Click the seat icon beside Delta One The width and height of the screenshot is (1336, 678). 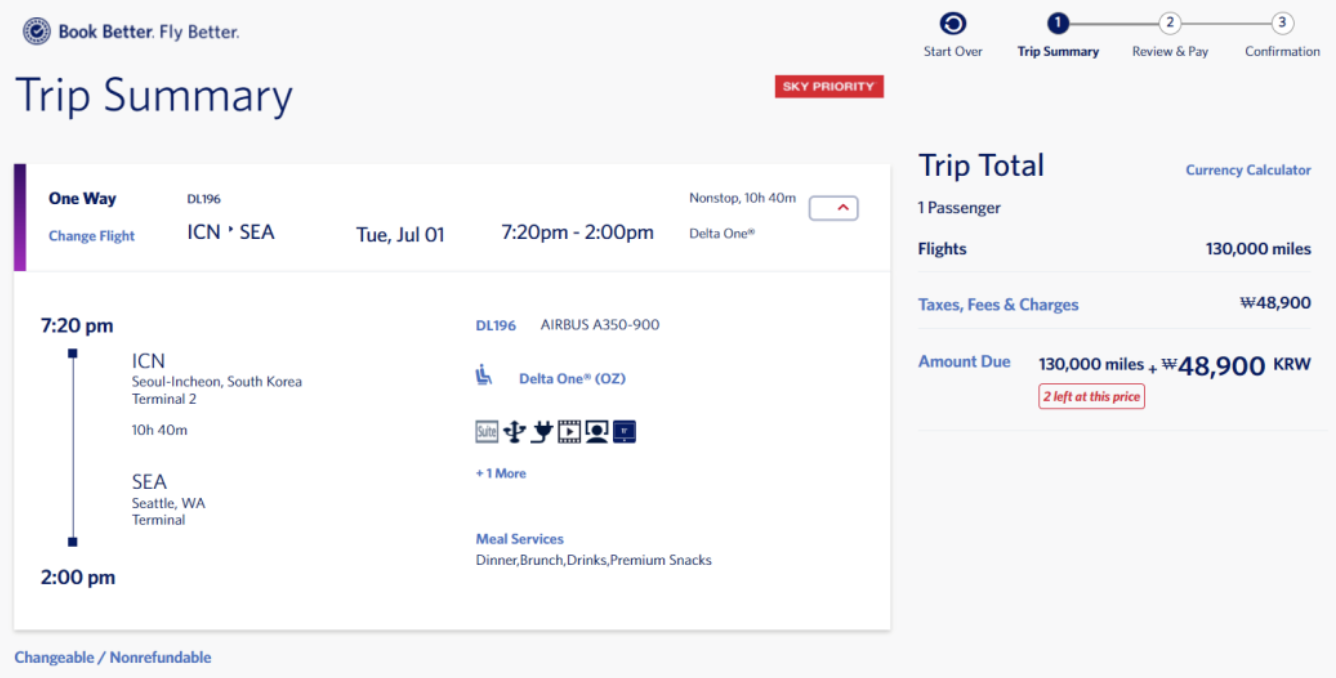pyautogui.click(x=485, y=376)
